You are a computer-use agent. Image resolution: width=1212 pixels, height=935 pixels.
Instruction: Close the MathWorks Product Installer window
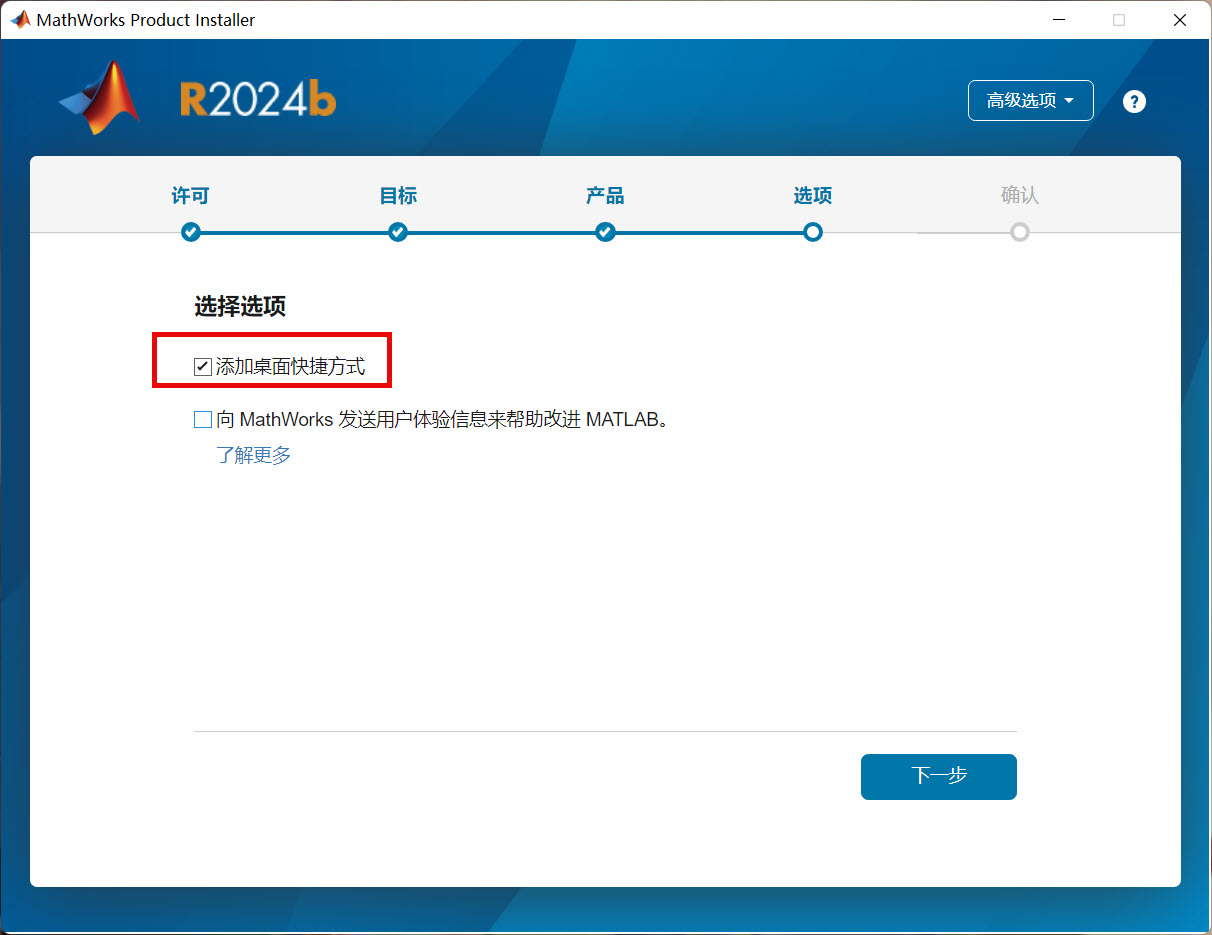(1180, 20)
